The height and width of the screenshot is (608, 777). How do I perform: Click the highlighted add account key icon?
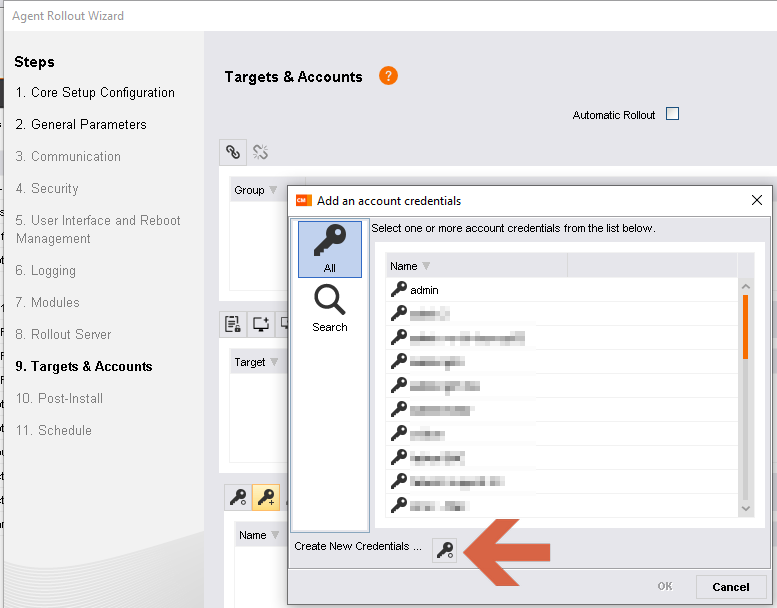click(x=265, y=497)
